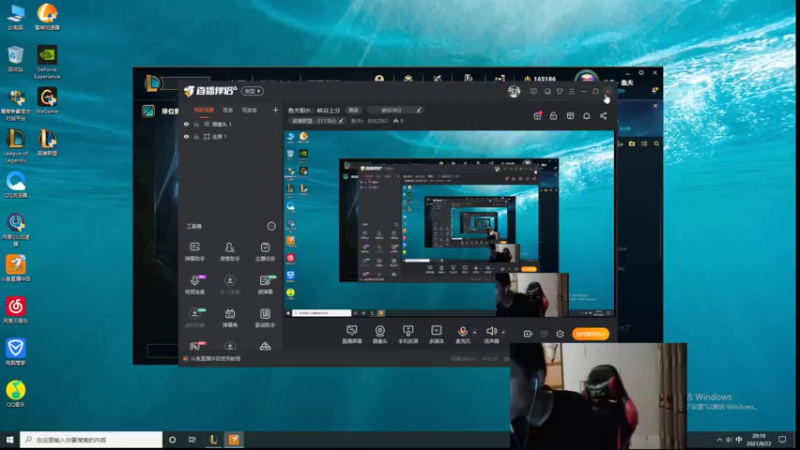
Task: Open the 虚拟形象 tool
Action: pyautogui.click(x=194, y=318)
